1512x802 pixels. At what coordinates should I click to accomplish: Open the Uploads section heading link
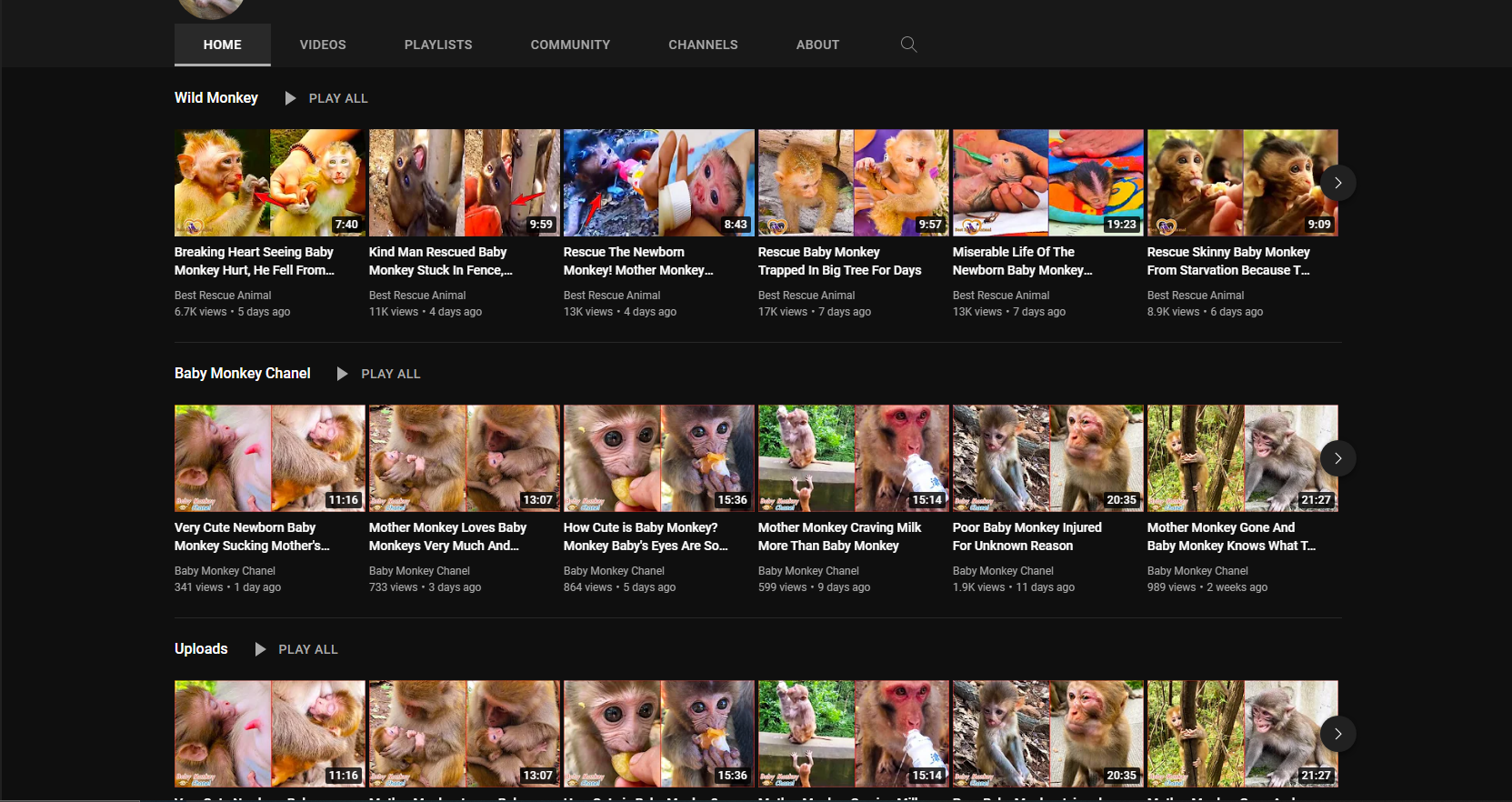201,649
